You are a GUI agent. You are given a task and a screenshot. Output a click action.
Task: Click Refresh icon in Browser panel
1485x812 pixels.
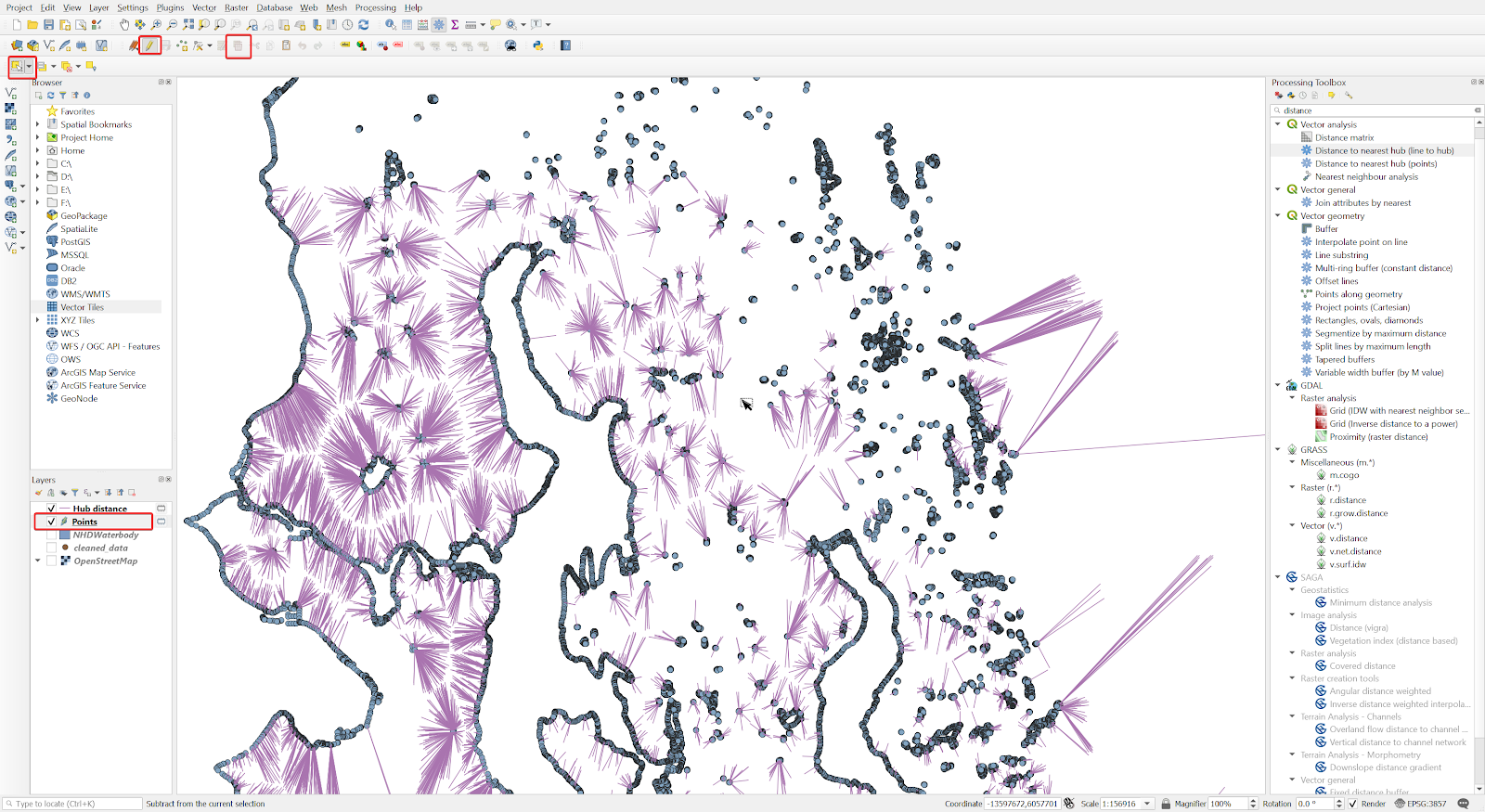click(51, 96)
